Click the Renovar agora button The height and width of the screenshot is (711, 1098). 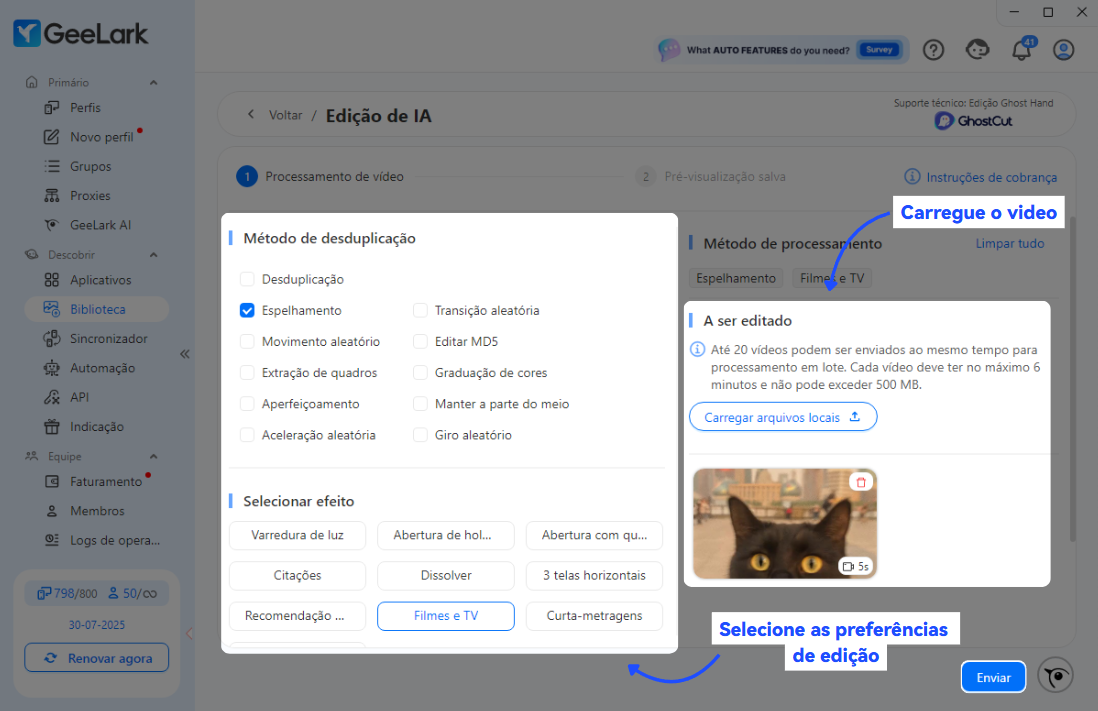[x=97, y=658]
